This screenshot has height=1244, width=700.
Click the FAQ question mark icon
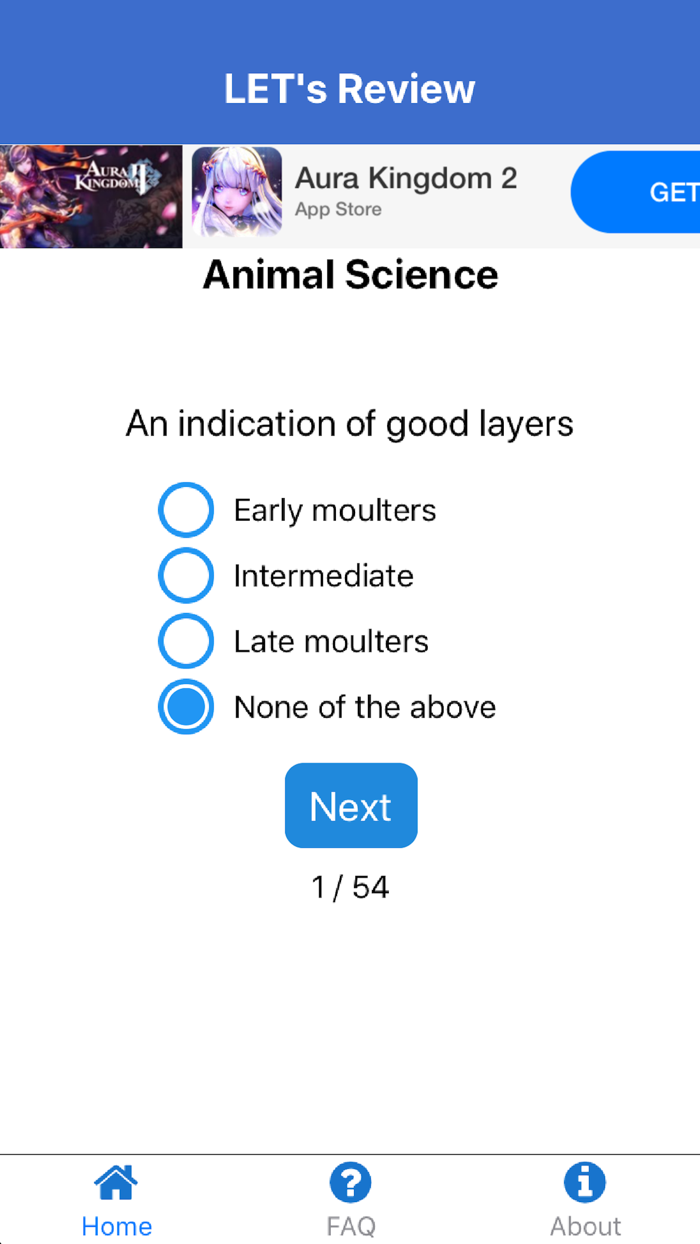pos(350,1181)
